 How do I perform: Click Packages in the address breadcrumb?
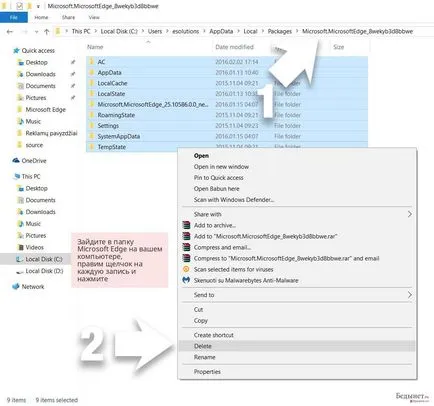279,31
